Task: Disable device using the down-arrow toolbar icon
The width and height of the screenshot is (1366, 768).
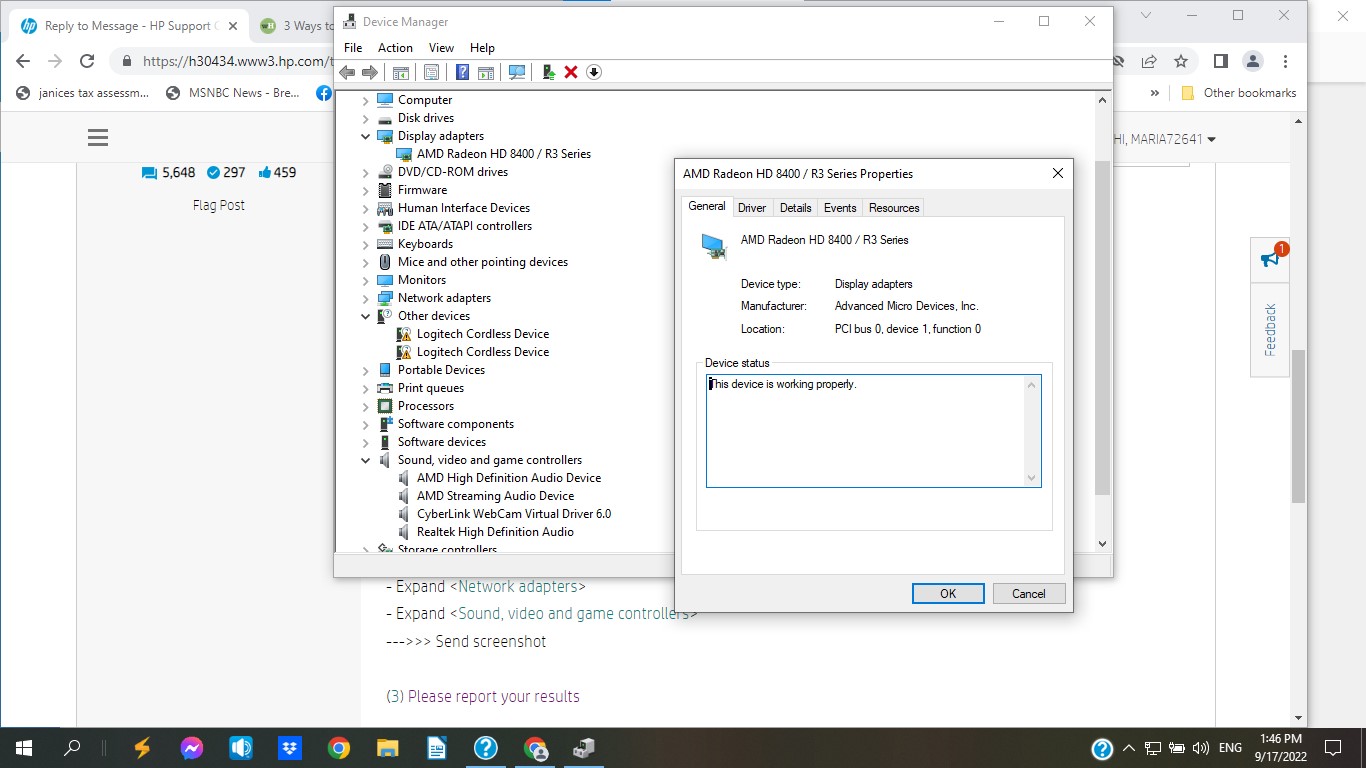Action: [593, 71]
